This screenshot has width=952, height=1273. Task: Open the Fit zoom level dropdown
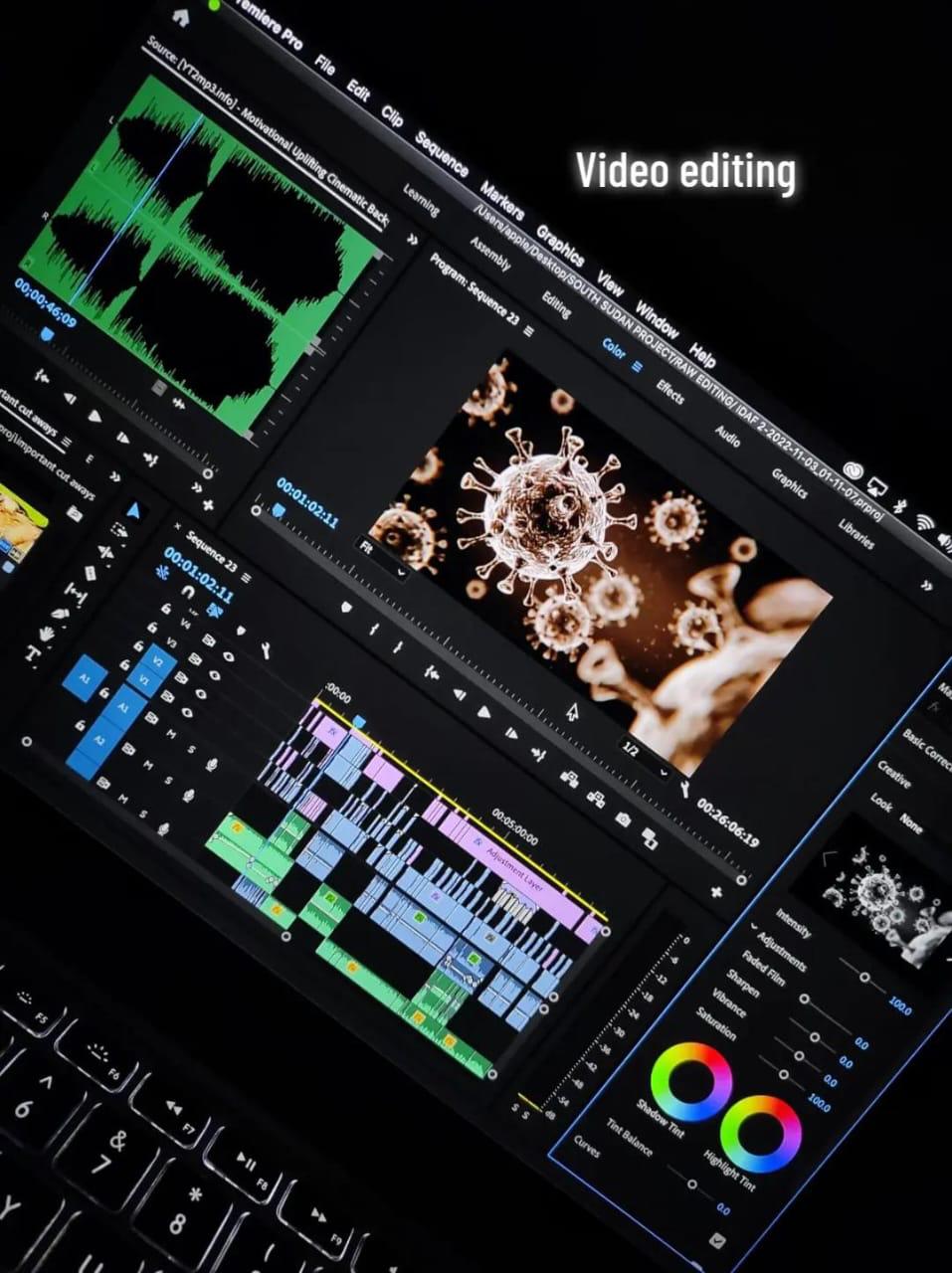[383, 560]
